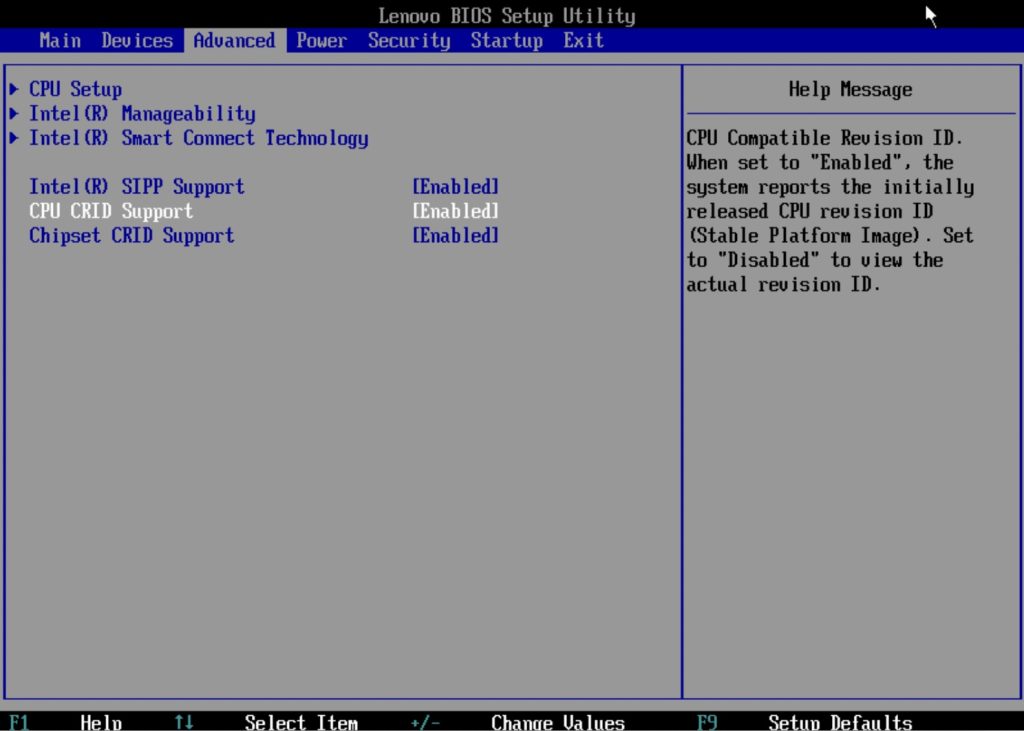Click the F9 key hint
Screen dimensions: 1024x731
pyautogui.click(x=707, y=723)
